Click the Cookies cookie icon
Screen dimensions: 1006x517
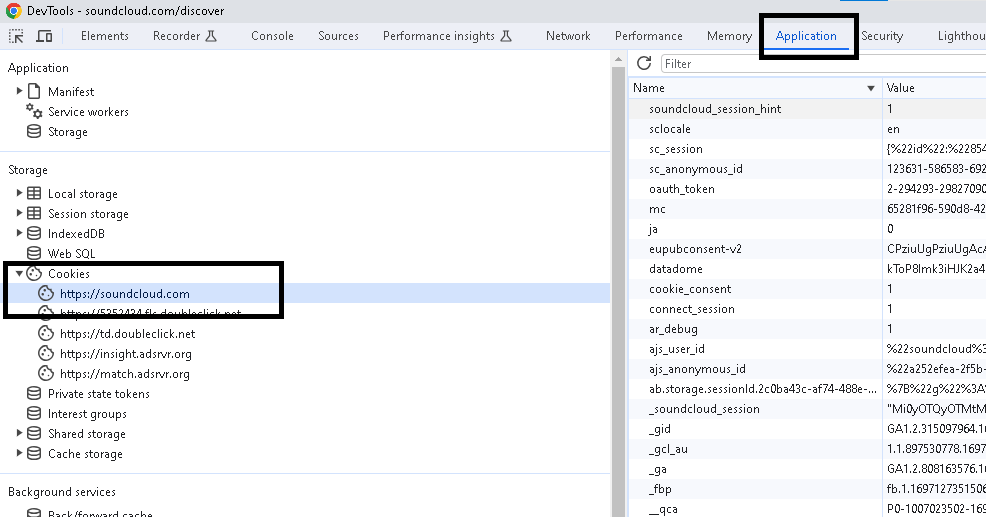click(34, 273)
